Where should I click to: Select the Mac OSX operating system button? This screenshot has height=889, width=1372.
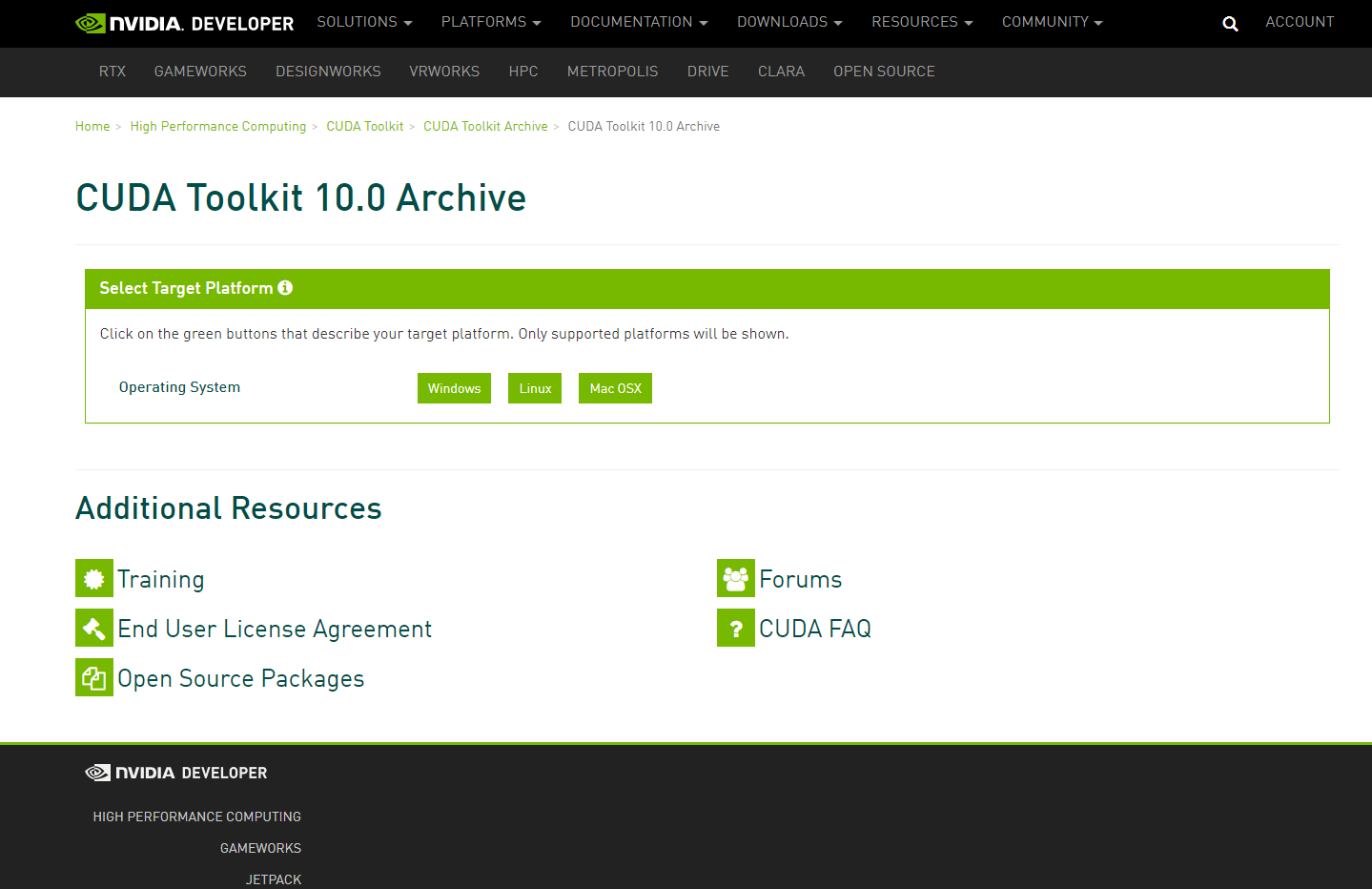click(x=615, y=388)
